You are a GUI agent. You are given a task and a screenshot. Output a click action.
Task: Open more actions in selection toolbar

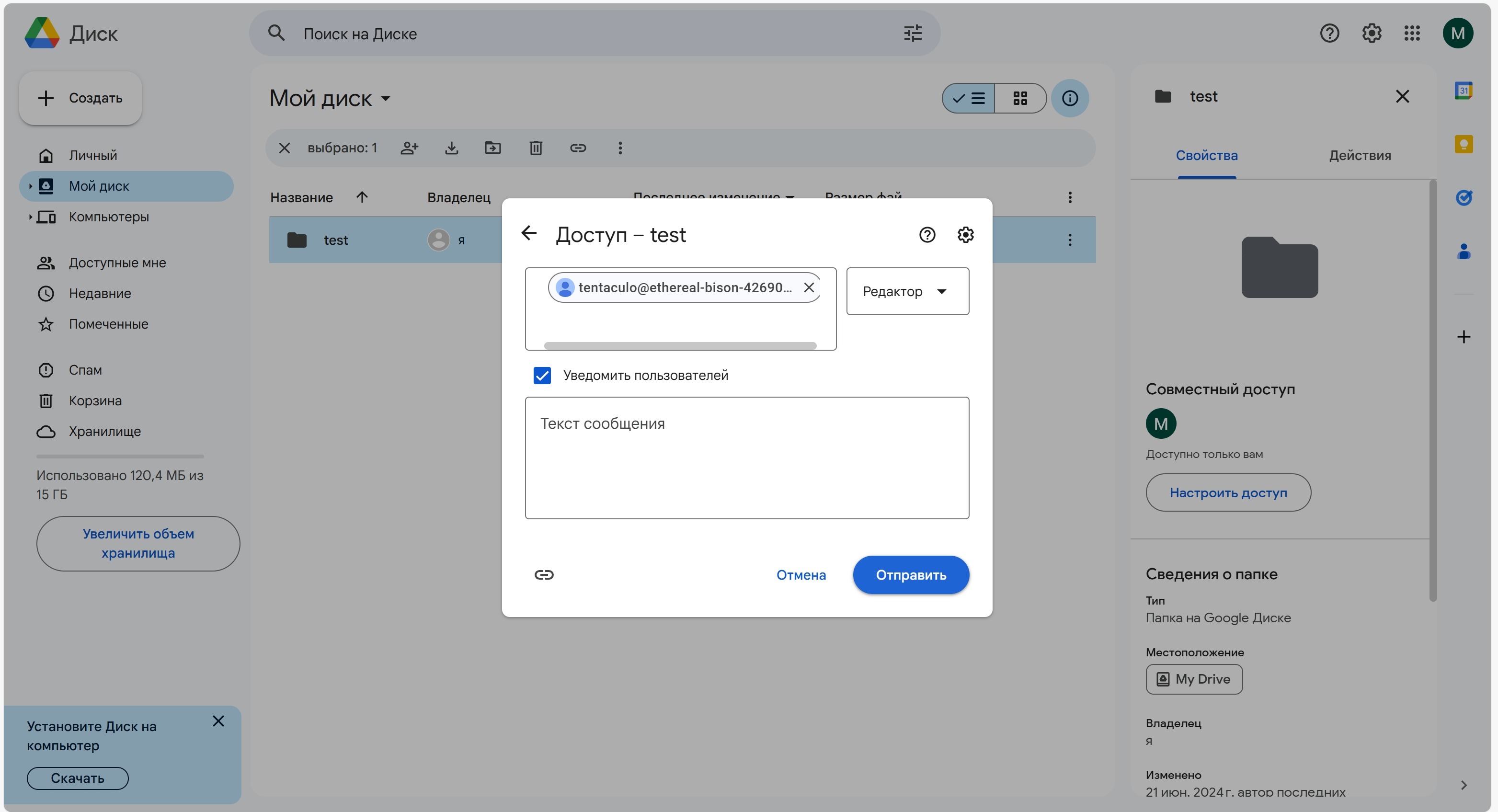pos(620,148)
